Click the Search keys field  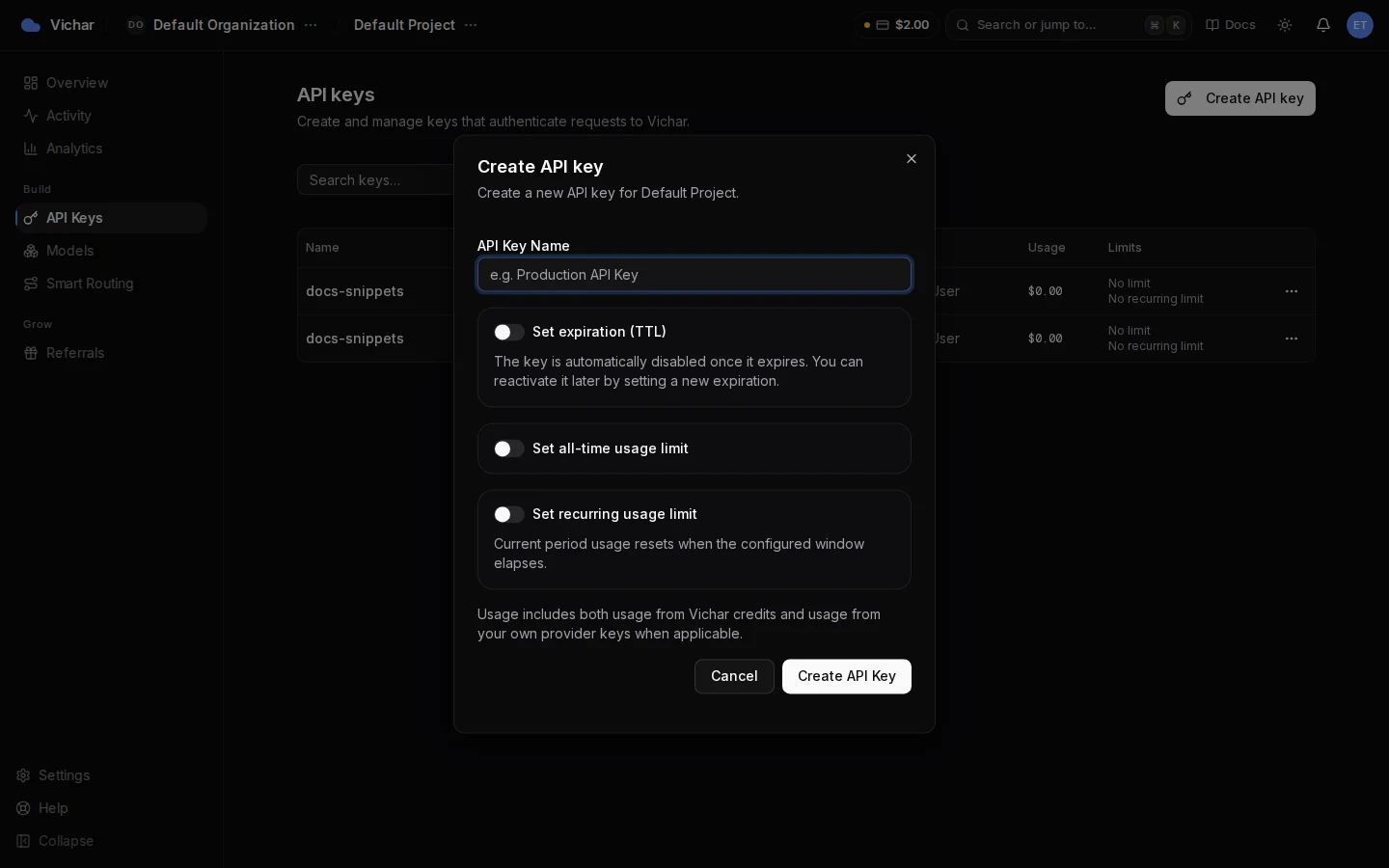tap(376, 180)
